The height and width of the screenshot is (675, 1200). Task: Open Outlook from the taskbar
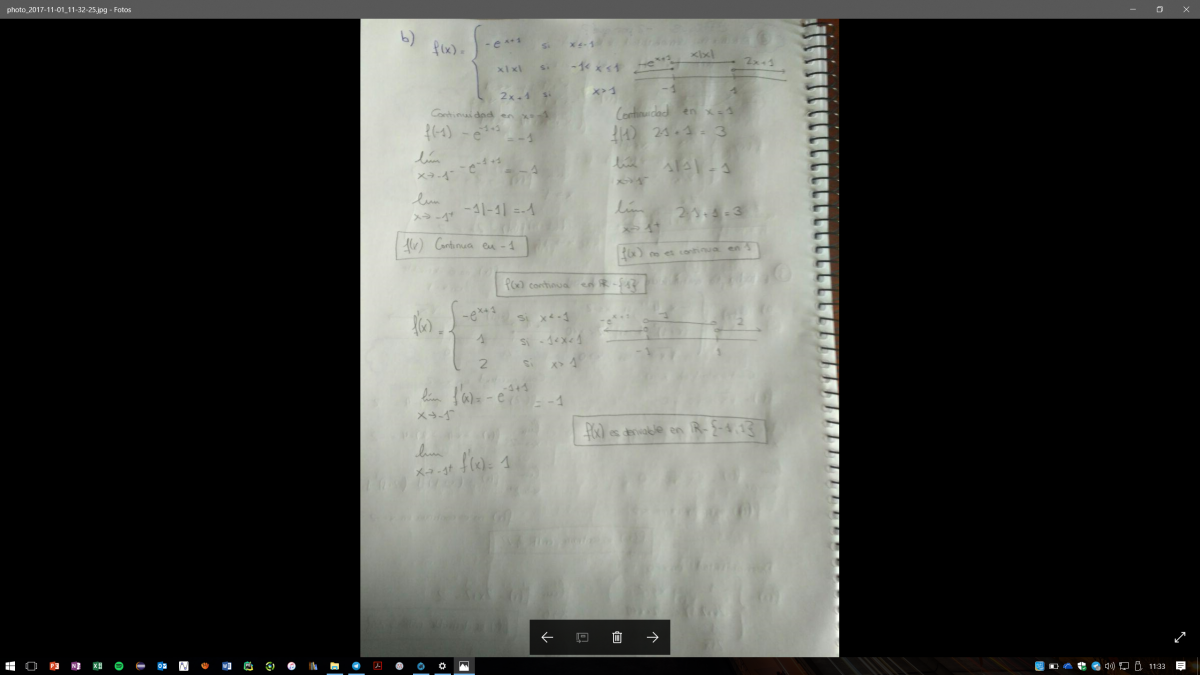[162, 666]
